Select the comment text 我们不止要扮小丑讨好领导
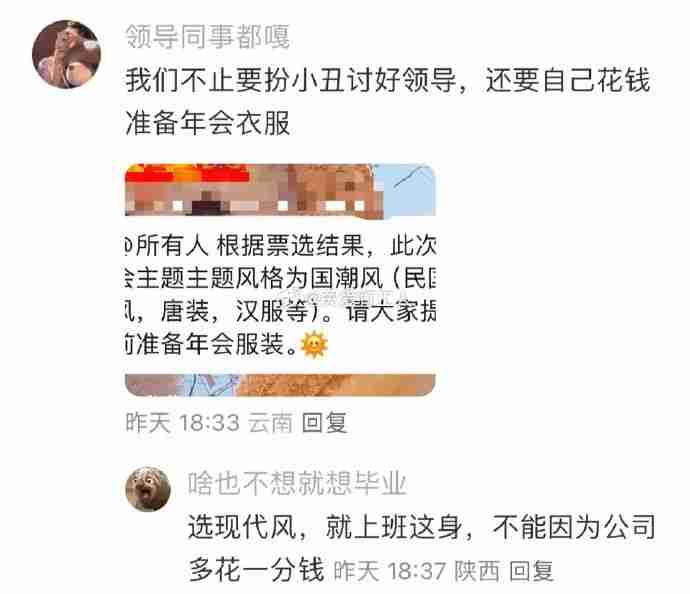The width and height of the screenshot is (690, 594). pyautogui.click(x=291, y=81)
